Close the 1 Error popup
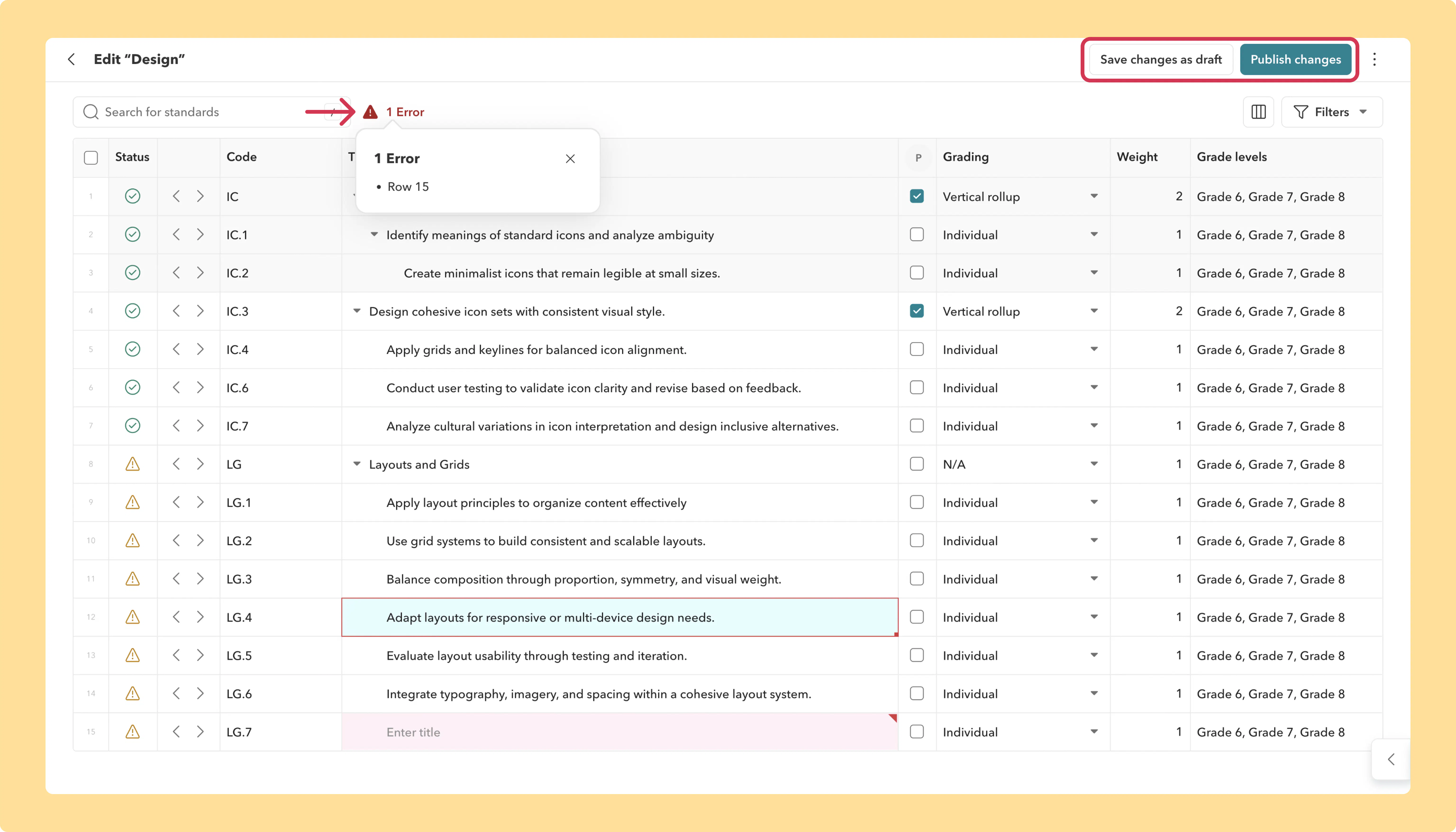Screen dimensions: 1456x832 [570, 159]
